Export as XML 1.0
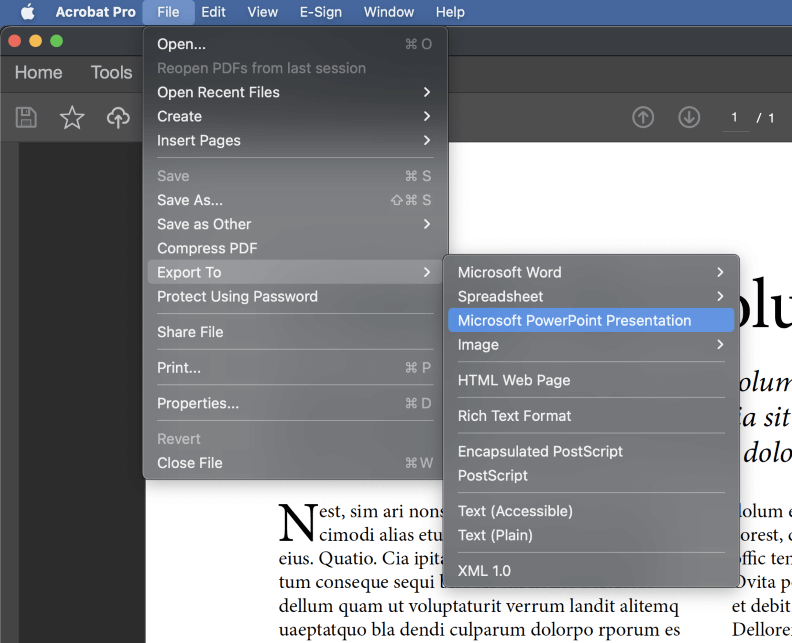792x643 pixels. click(x=590, y=571)
